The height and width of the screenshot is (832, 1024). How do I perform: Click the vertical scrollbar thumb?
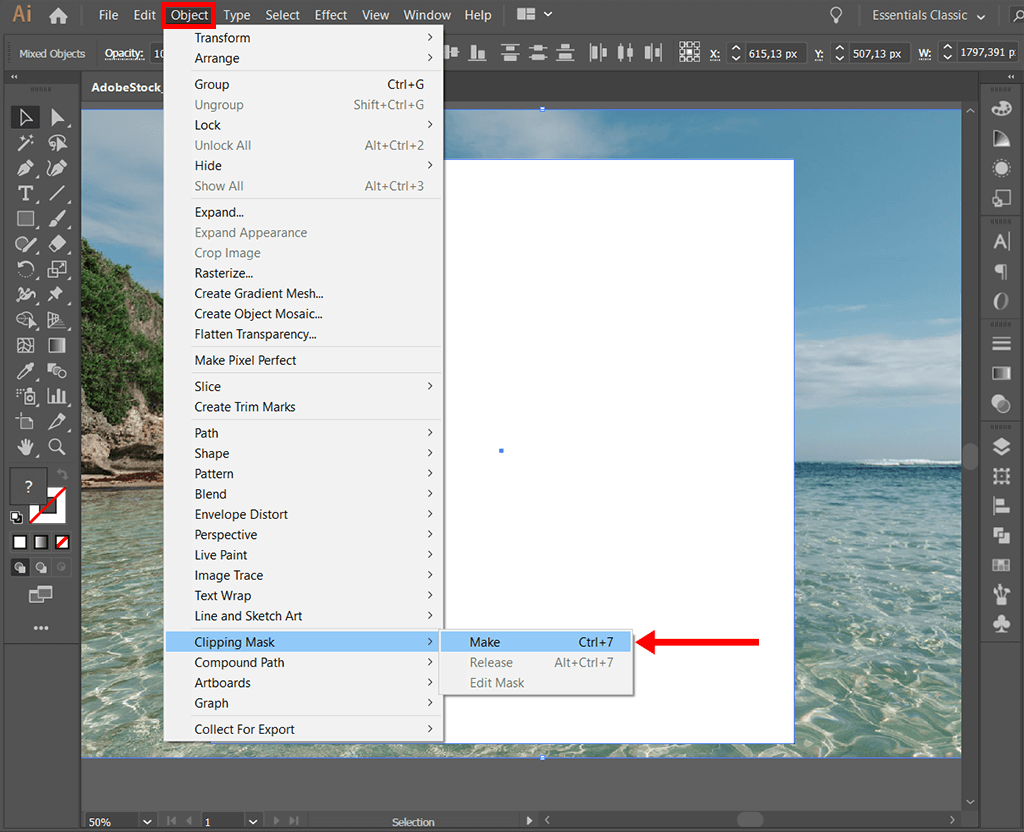pyautogui.click(x=970, y=456)
